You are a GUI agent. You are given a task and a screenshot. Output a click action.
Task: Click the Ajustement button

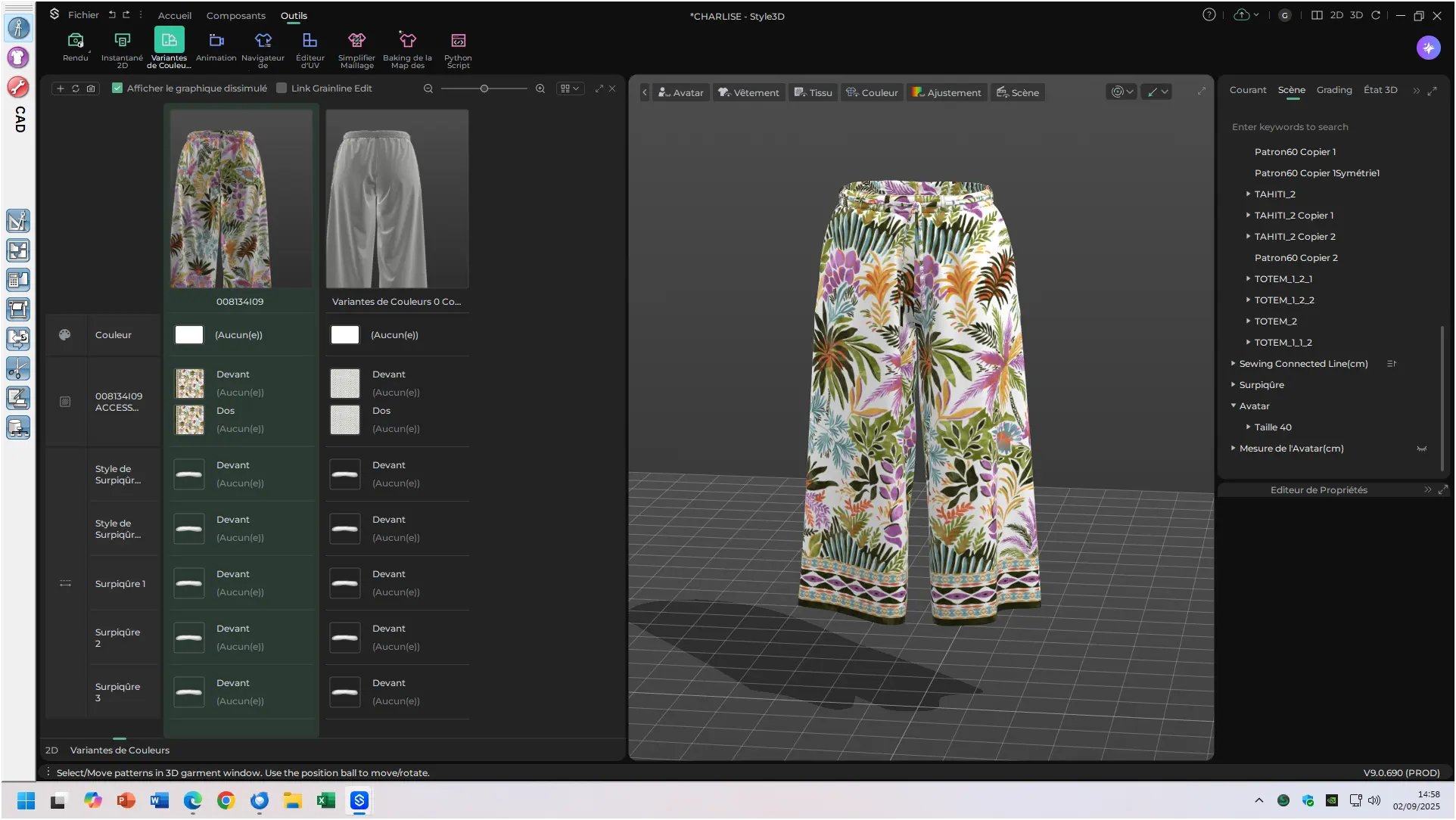click(x=947, y=92)
